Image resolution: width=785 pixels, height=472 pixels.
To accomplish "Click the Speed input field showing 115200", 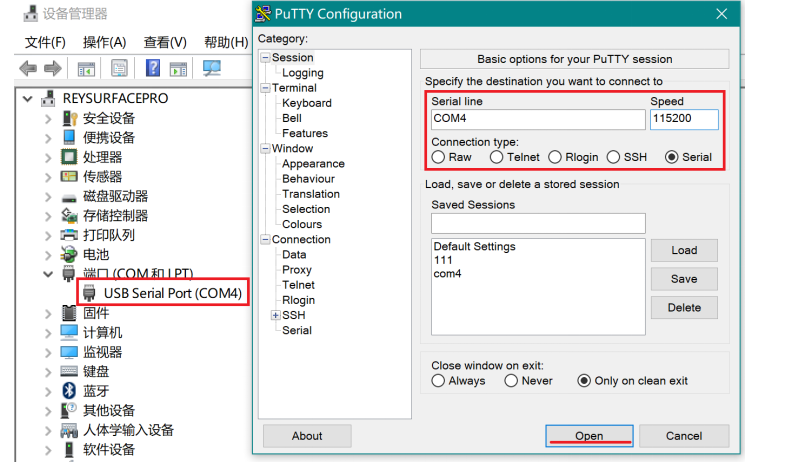I will [x=683, y=119].
